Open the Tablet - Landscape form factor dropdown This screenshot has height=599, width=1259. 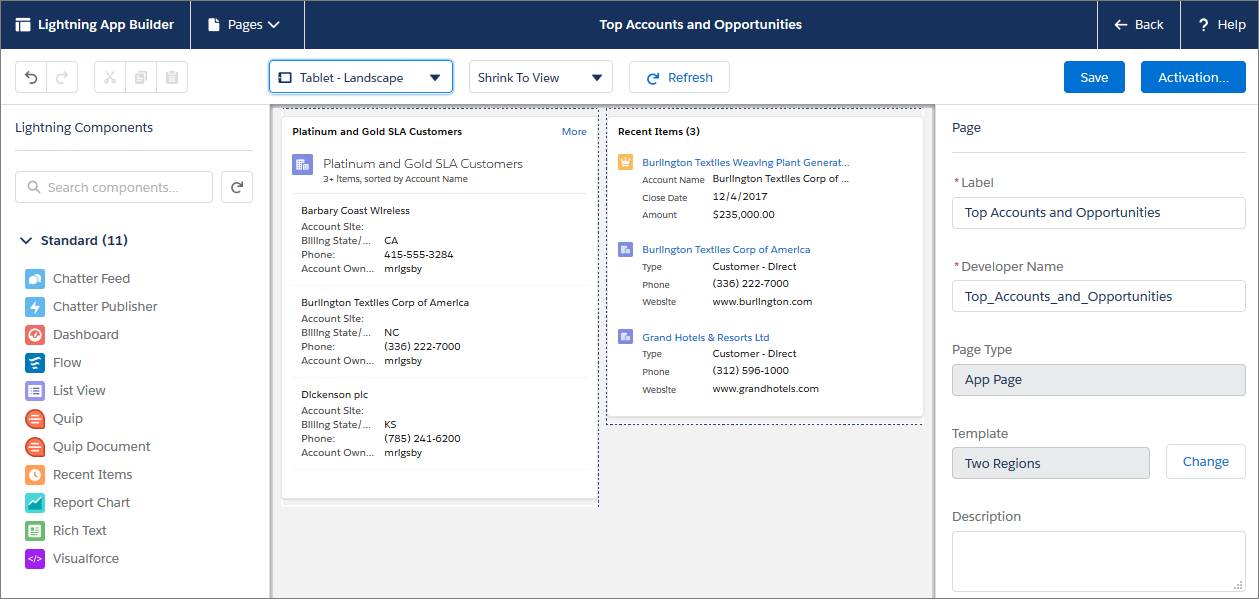[361, 77]
